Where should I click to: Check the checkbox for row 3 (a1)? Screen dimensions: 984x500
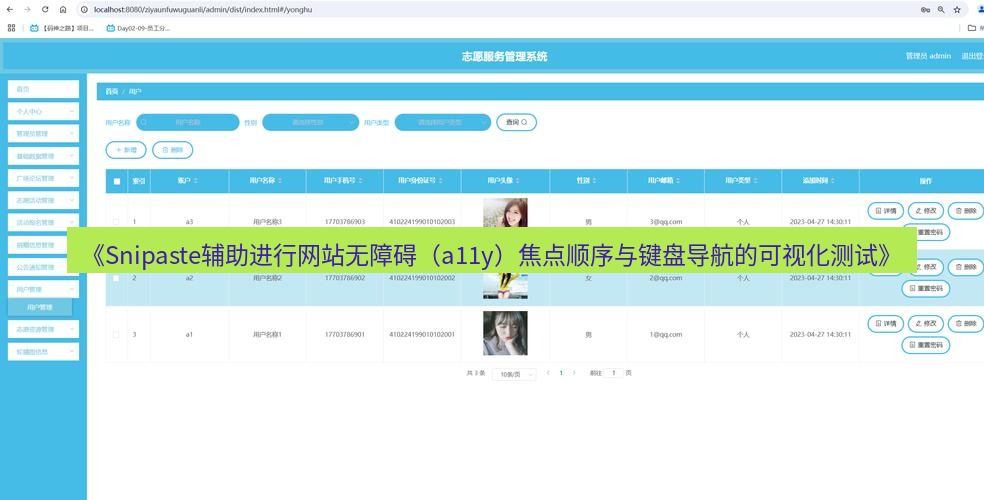coord(116,334)
